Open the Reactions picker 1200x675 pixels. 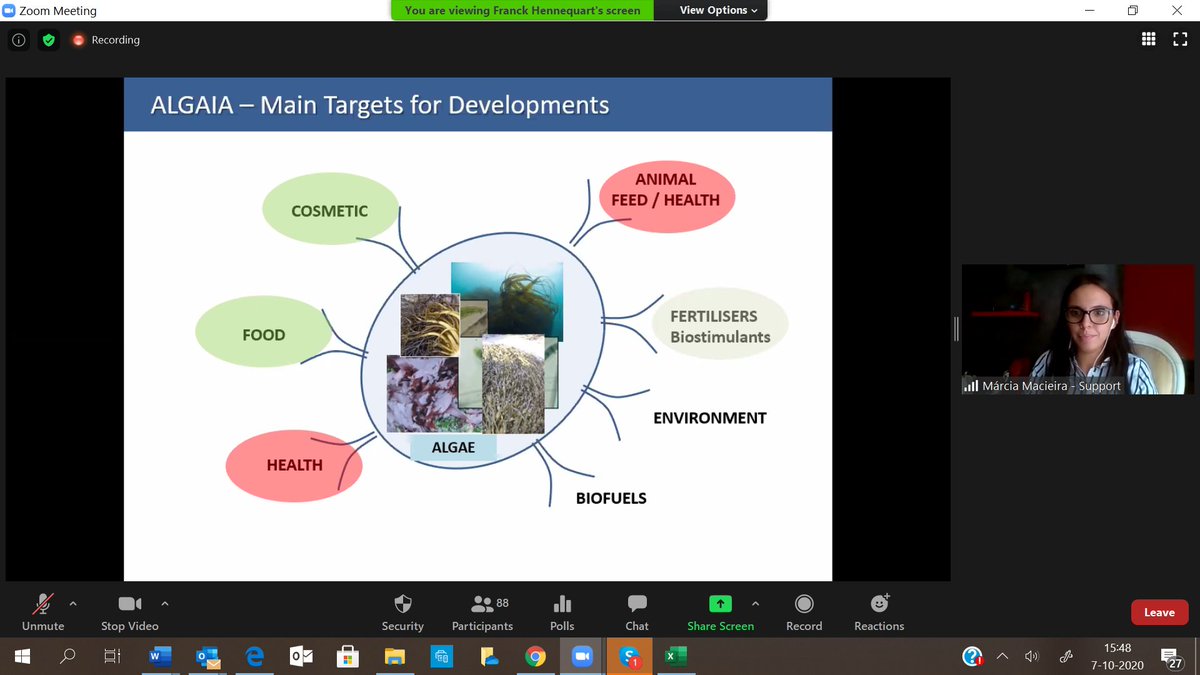pyautogui.click(x=878, y=611)
